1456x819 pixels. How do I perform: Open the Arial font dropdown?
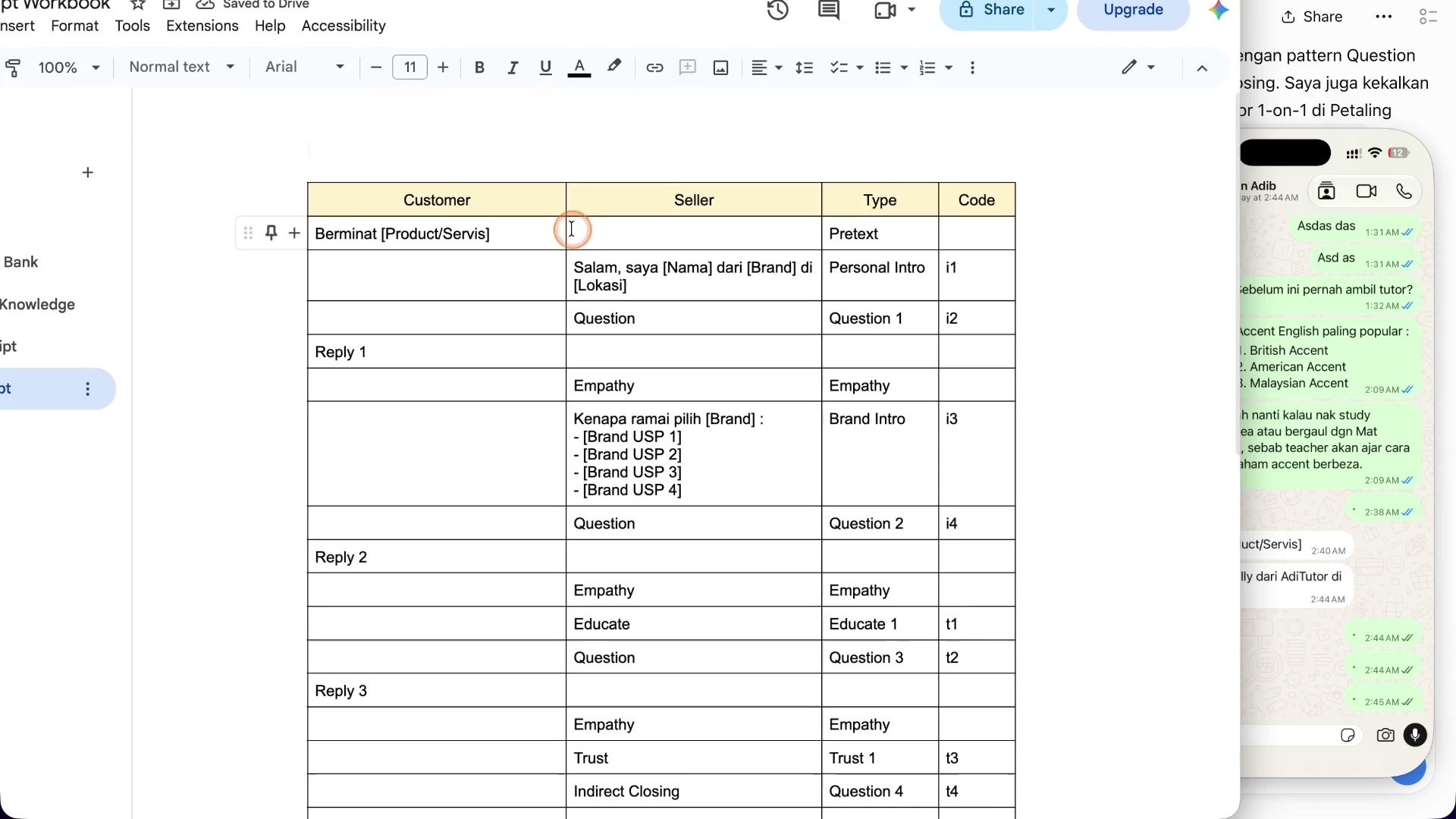[305, 67]
